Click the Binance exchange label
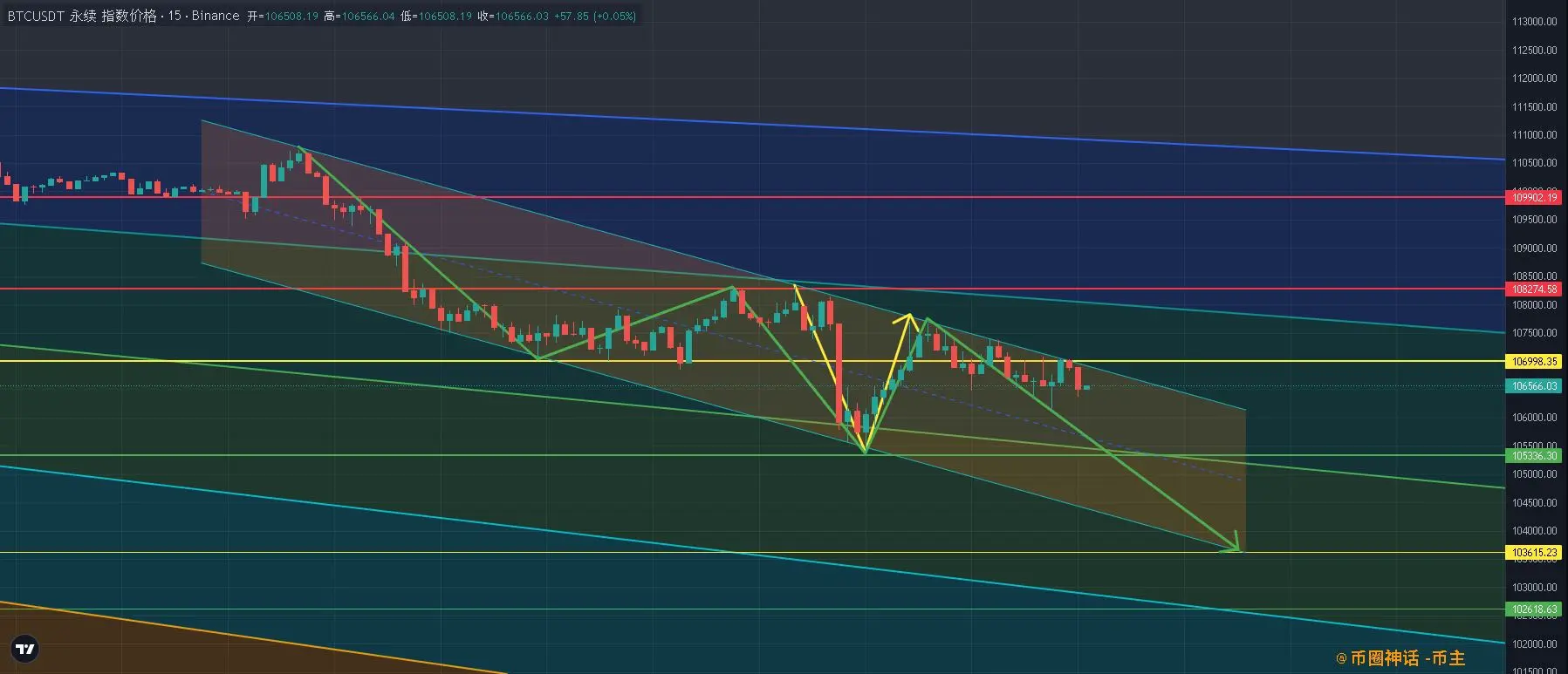The width and height of the screenshot is (1568, 674). pyautogui.click(x=216, y=16)
